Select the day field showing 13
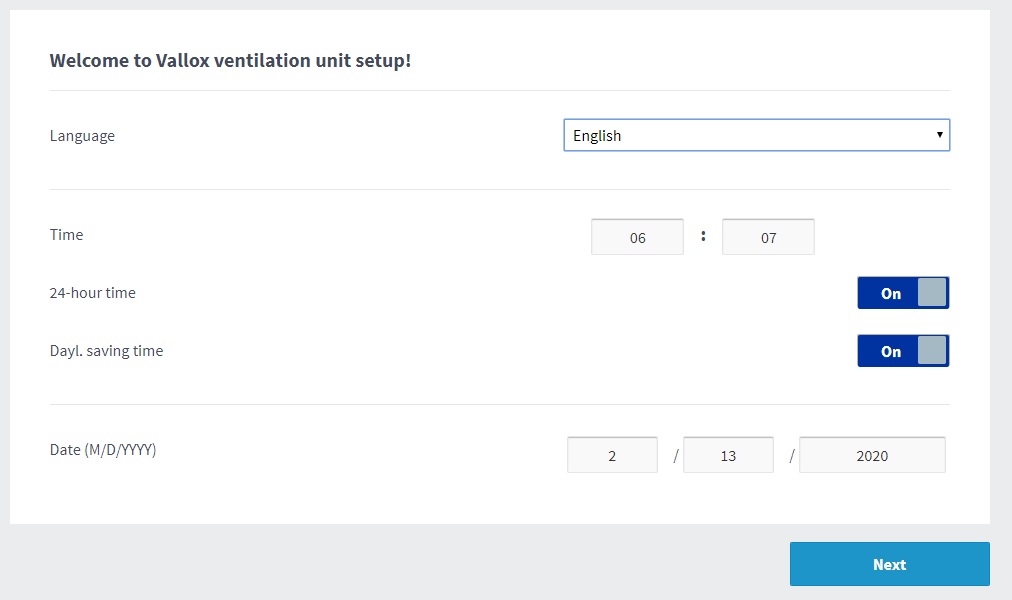The height and width of the screenshot is (600, 1012). pyautogui.click(x=728, y=455)
